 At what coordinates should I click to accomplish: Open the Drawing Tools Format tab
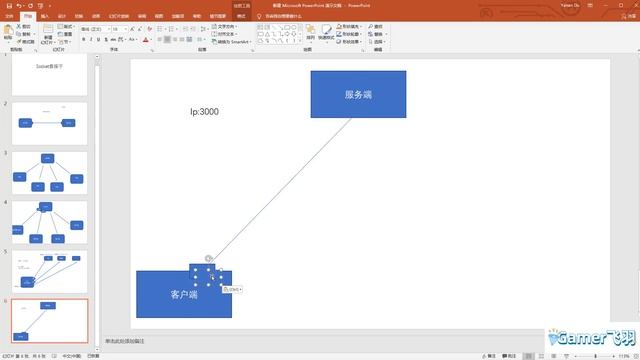241,16
